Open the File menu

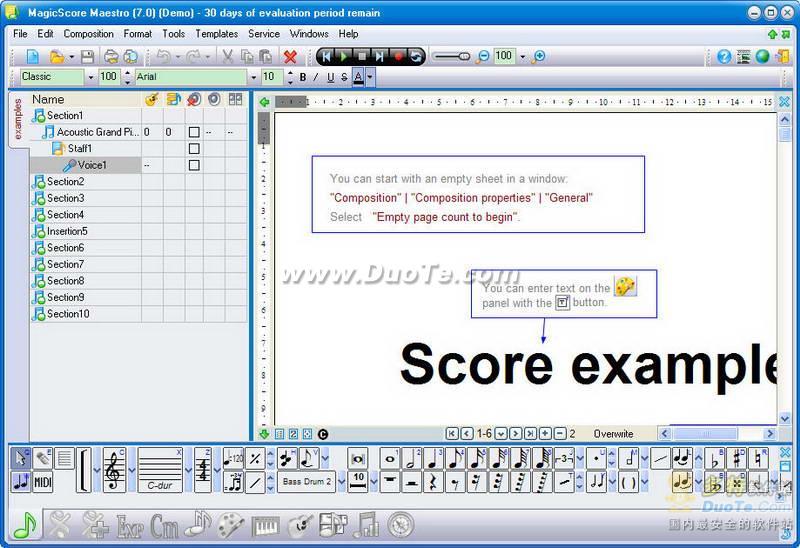(20, 34)
